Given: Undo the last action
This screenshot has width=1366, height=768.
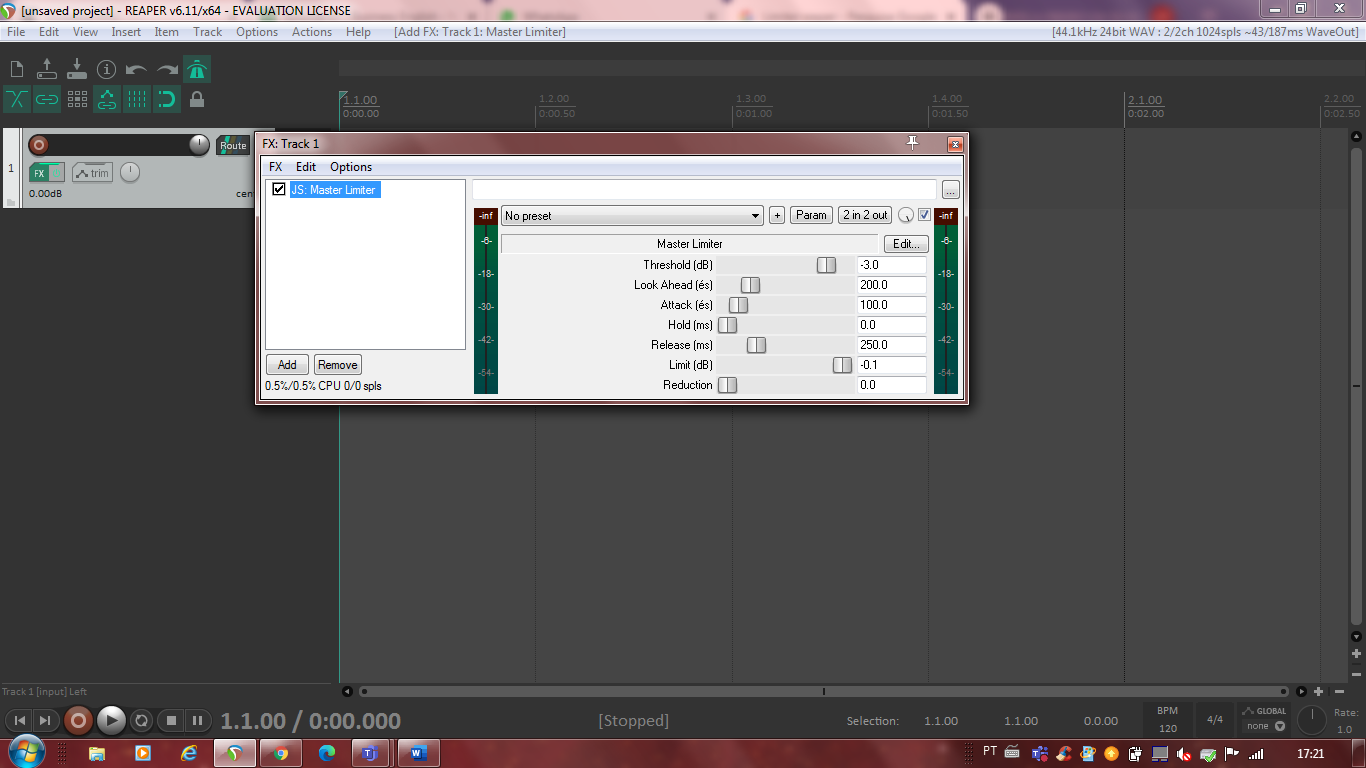Looking at the screenshot, I should [x=137, y=69].
